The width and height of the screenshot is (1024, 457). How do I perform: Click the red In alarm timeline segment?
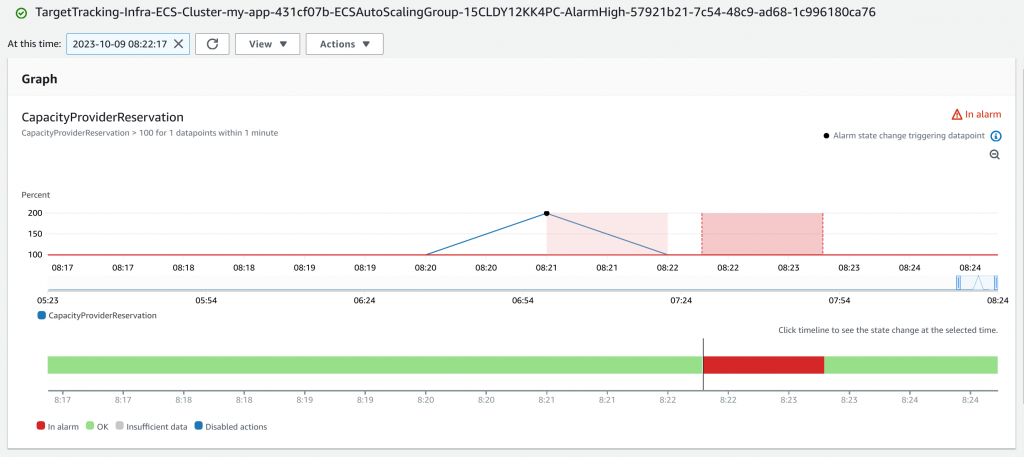(x=763, y=365)
